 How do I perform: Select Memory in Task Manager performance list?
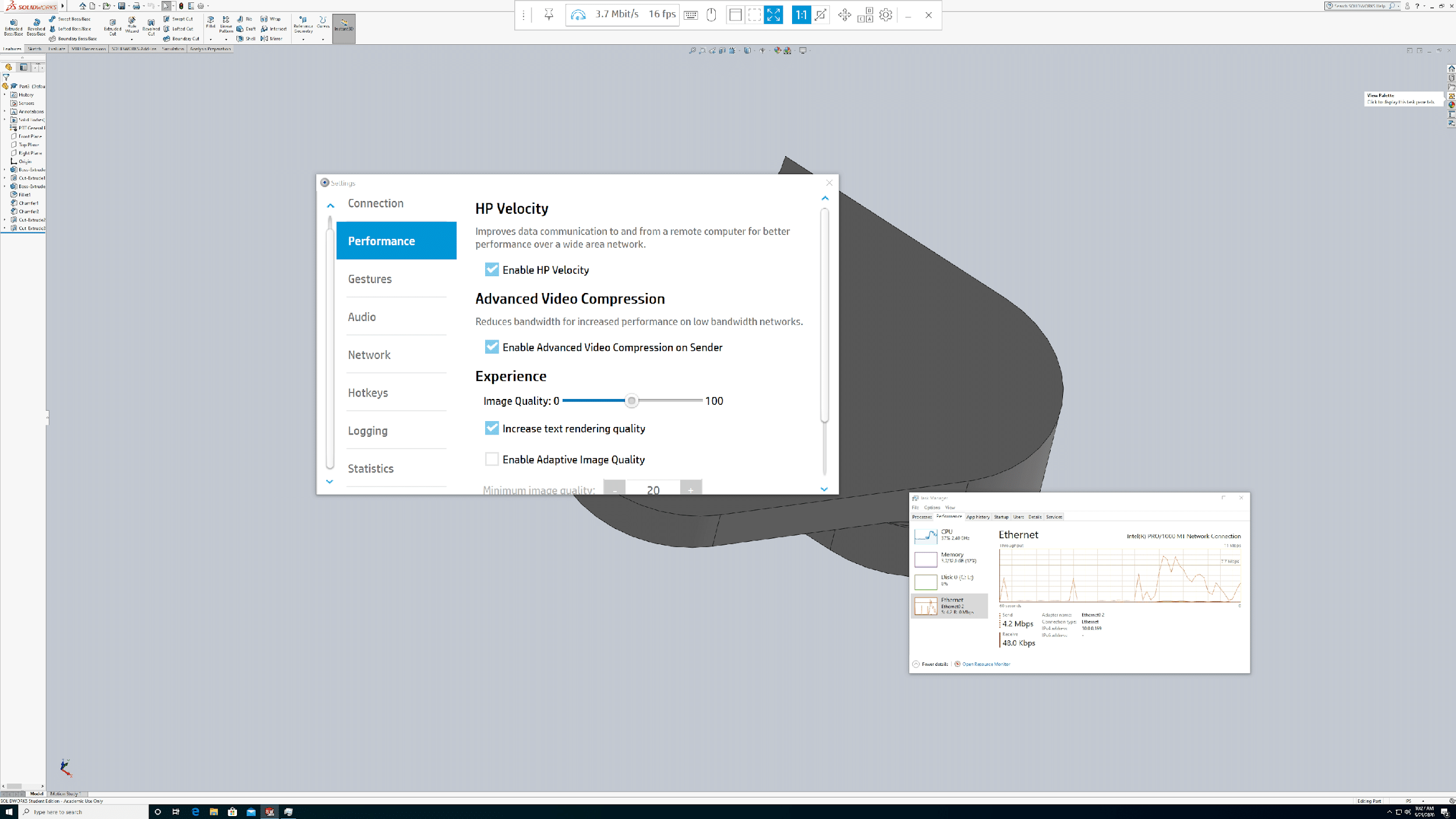pyautogui.click(x=949, y=558)
